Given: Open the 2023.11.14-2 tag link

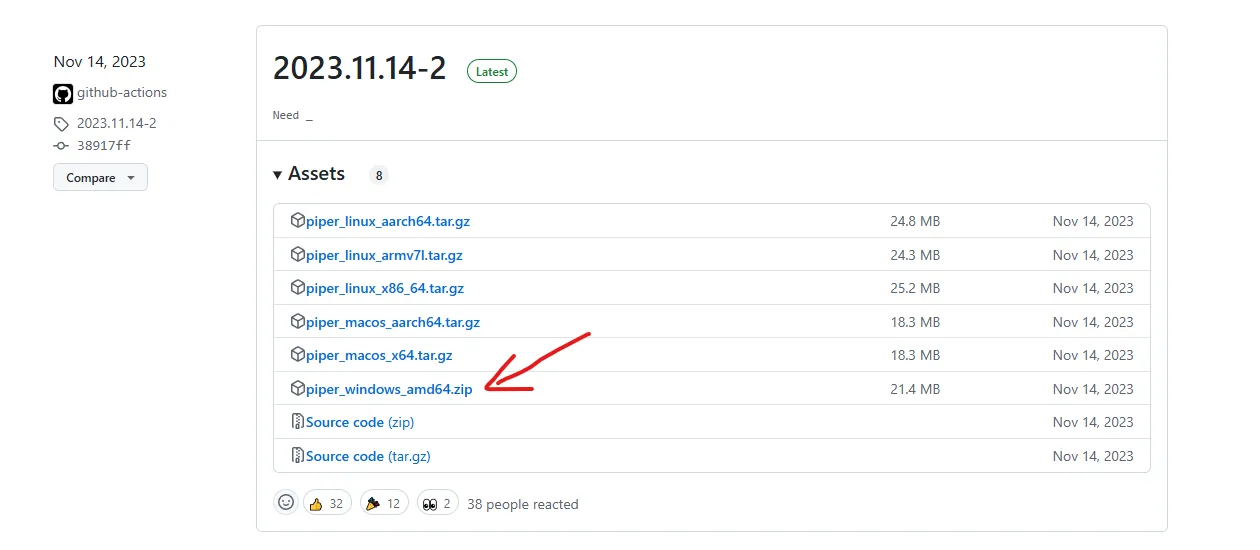Looking at the screenshot, I should coord(116,124).
